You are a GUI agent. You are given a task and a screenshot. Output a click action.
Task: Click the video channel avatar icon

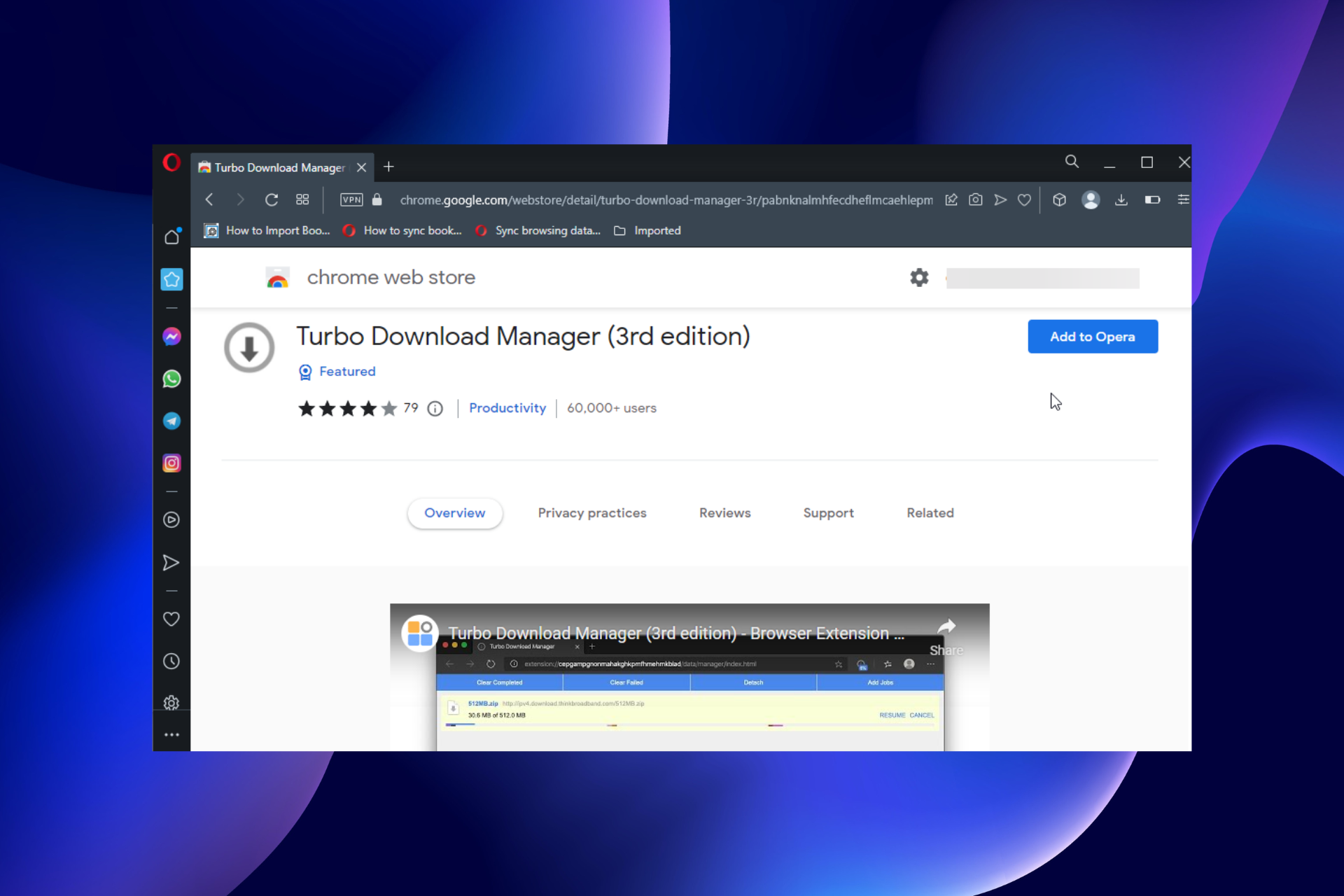pos(420,633)
